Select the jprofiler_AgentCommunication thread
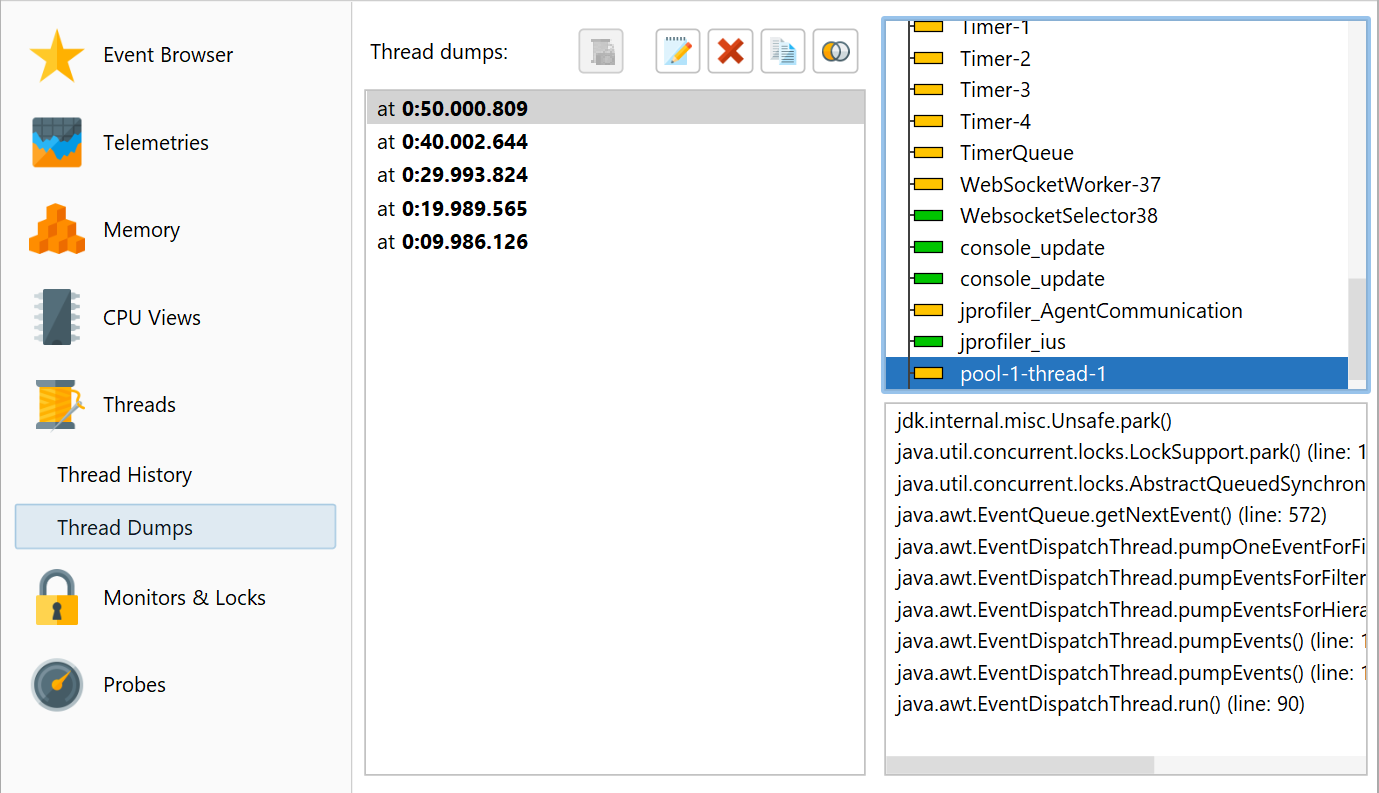This screenshot has width=1379, height=793. pyautogui.click(x=1101, y=311)
